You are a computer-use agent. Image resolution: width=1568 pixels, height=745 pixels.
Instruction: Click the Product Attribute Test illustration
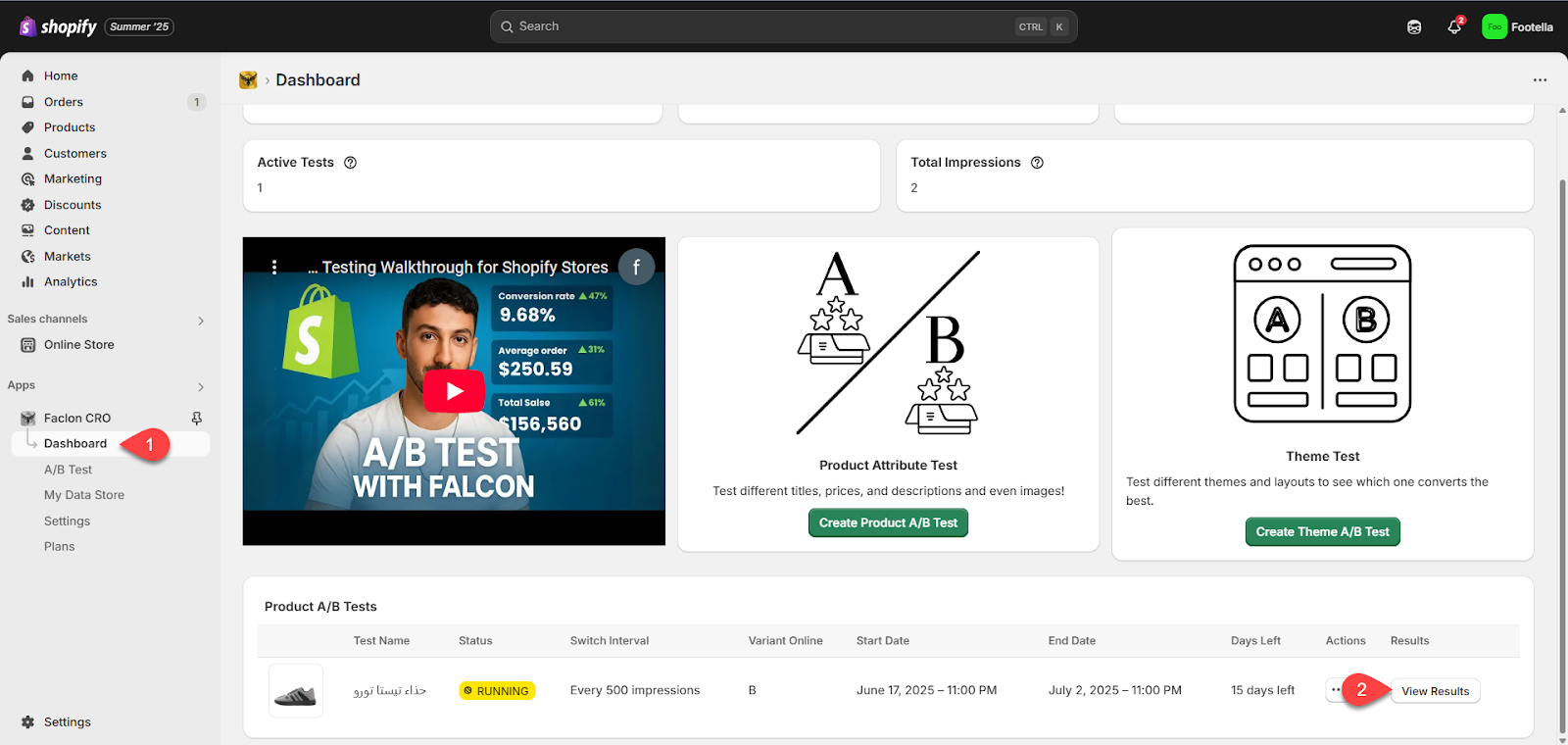click(x=888, y=341)
